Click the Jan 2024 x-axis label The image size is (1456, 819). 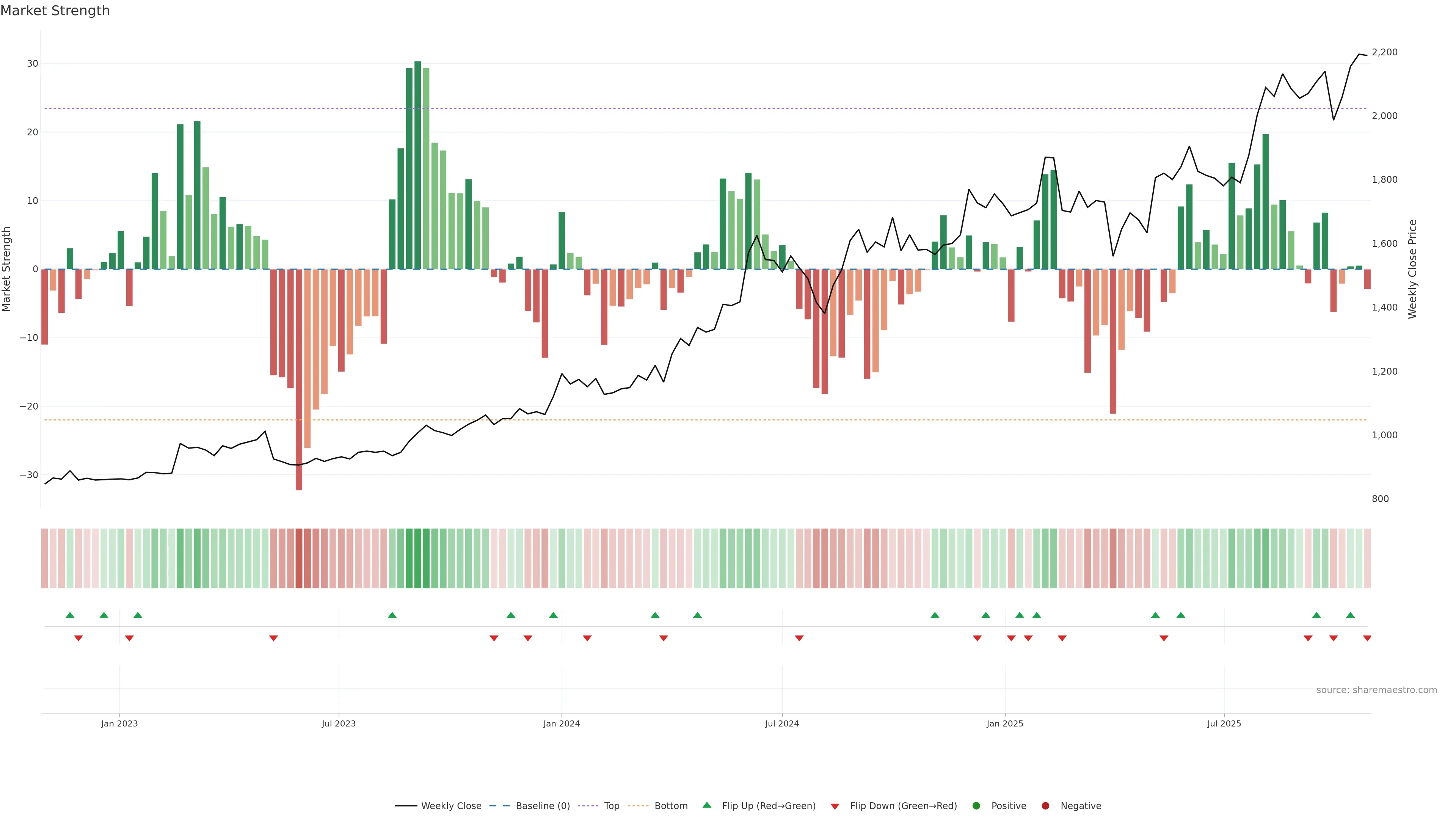pos(561,723)
